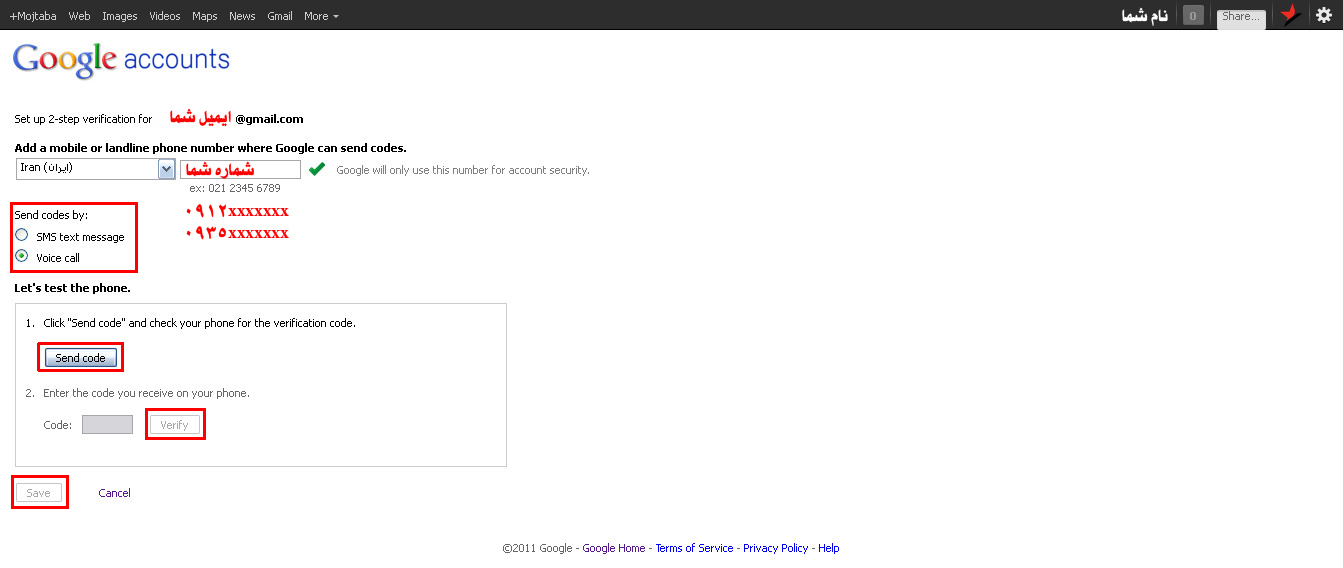Open the Privacy Policy link

776,548
